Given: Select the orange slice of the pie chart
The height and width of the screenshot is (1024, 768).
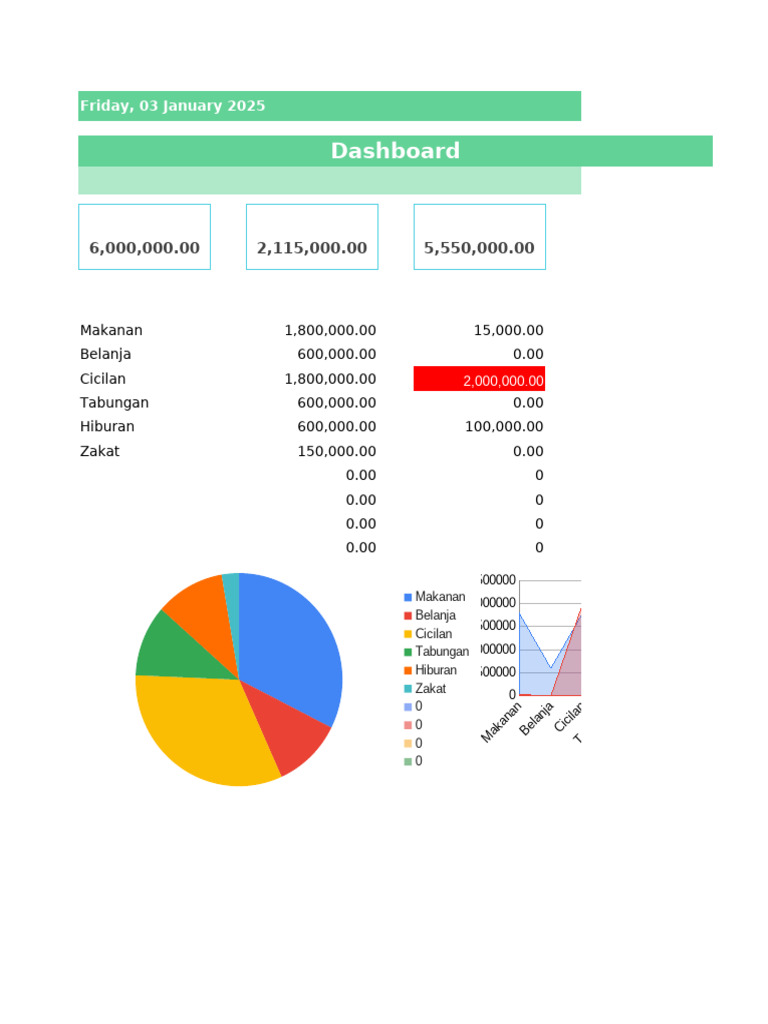Looking at the screenshot, I should point(202,617).
